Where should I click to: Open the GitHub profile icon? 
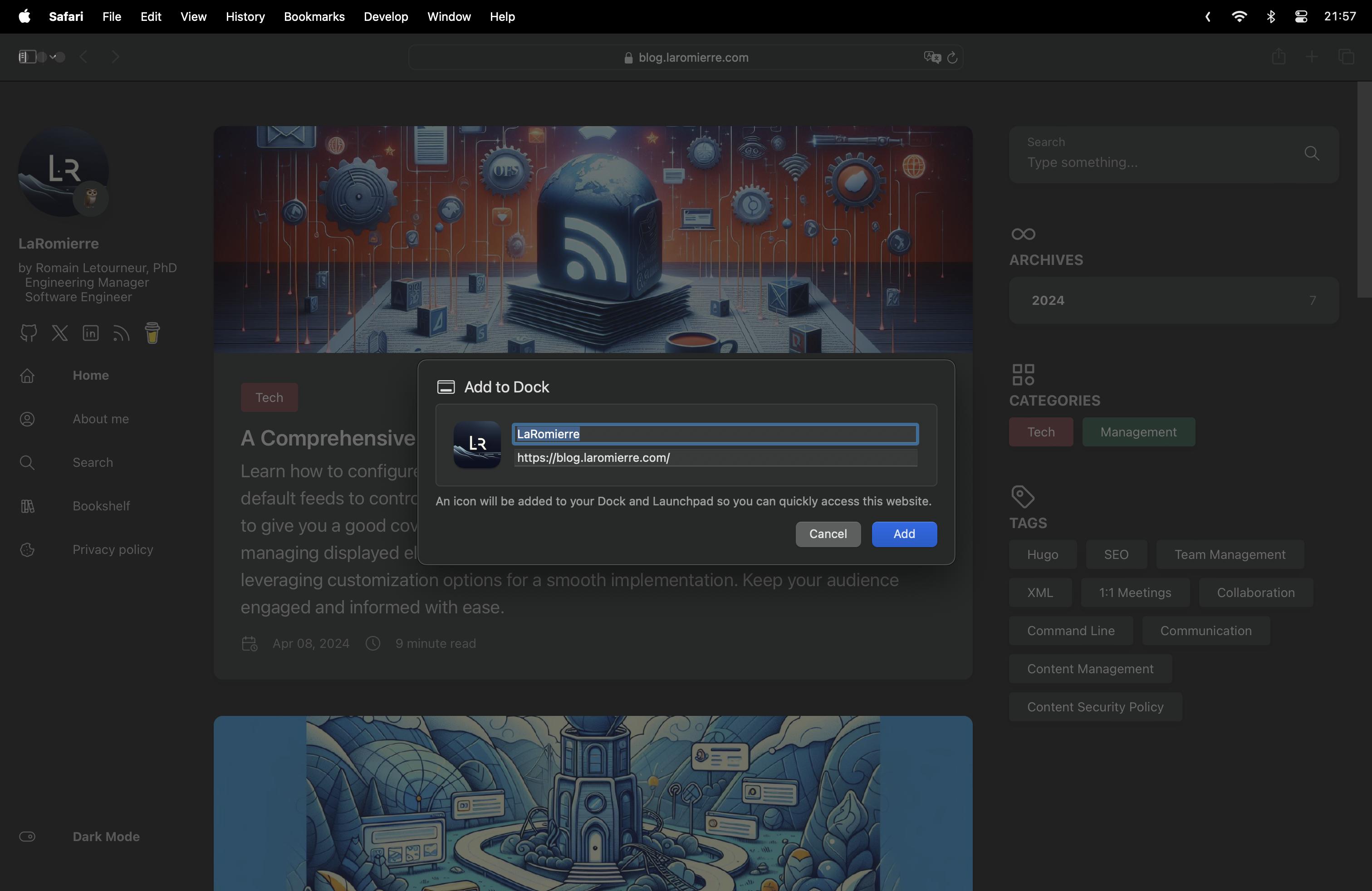(x=28, y=333)
